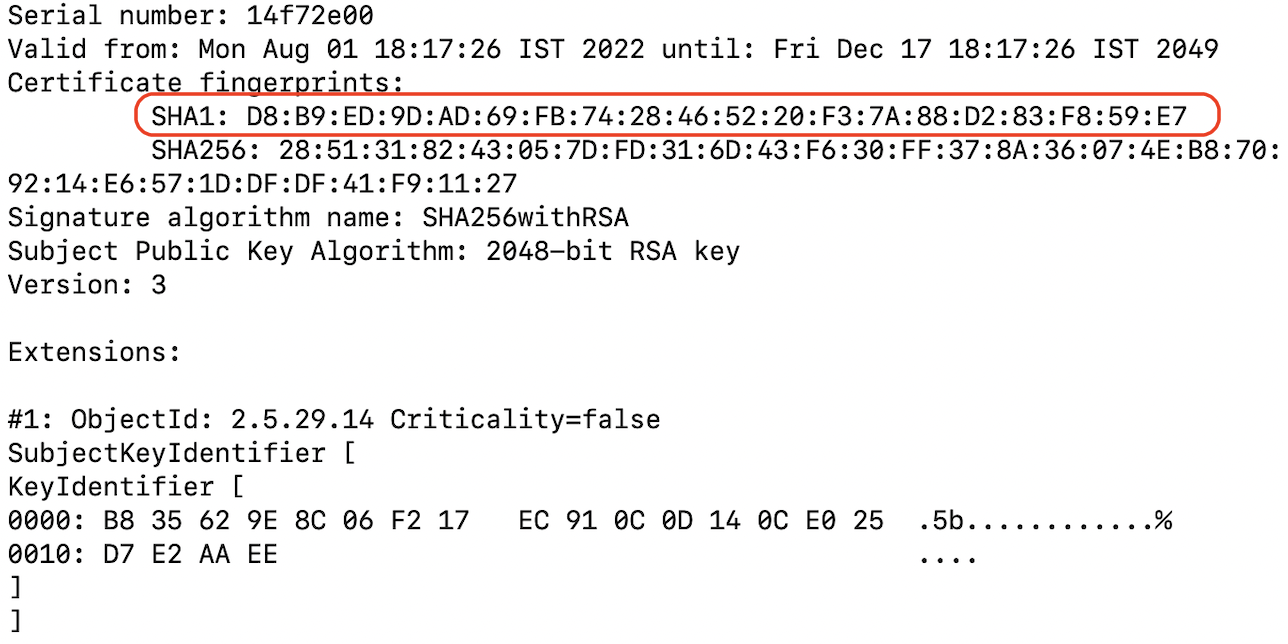Image resolution: width=1288 pixels, height=644 pixels.
Task: Click the "SHA256:" label text
Action: pyautogui.click(x=200, y=151)
